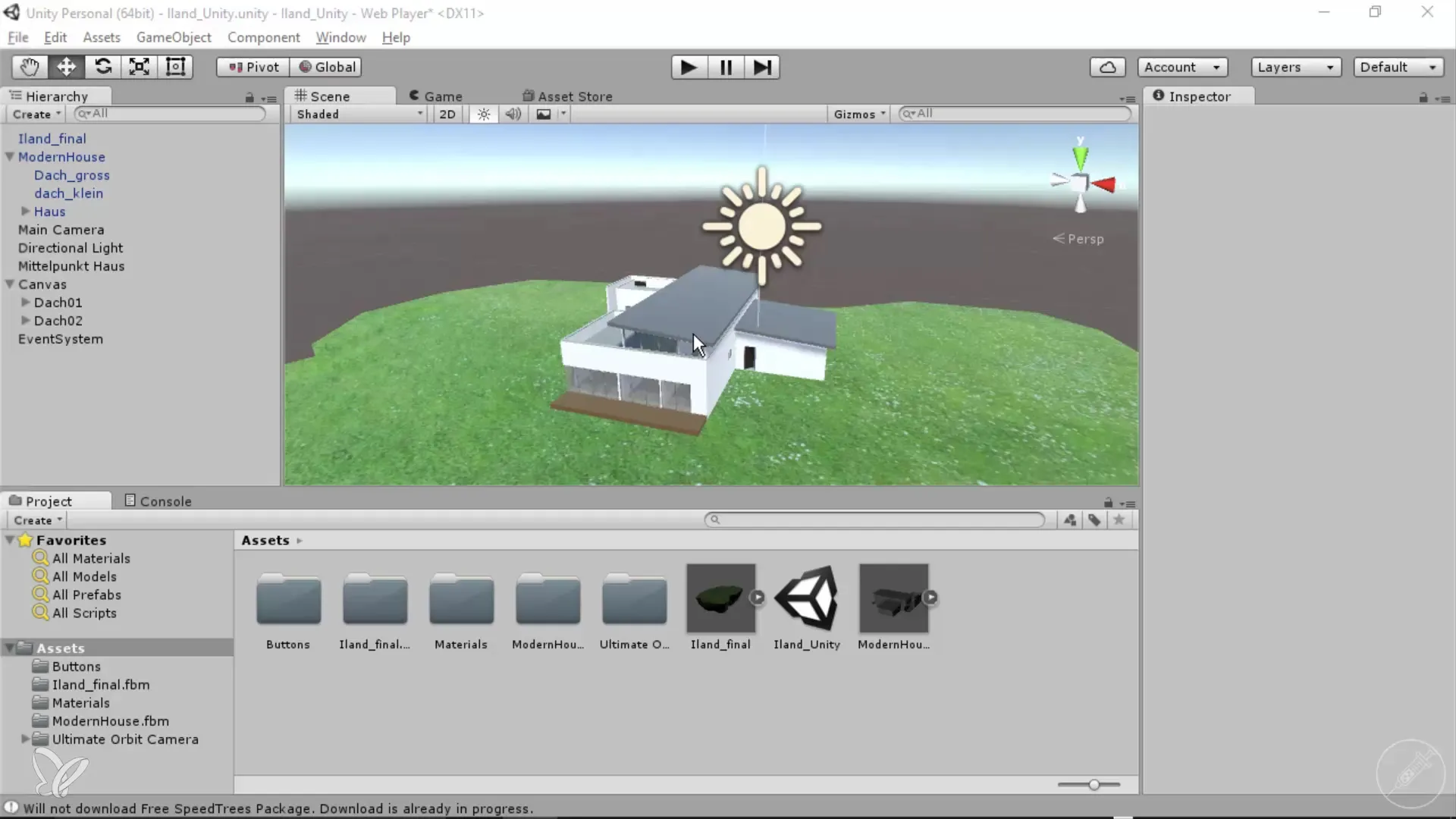
Task: Switch to the Game tab
Action: pos(436,96)
